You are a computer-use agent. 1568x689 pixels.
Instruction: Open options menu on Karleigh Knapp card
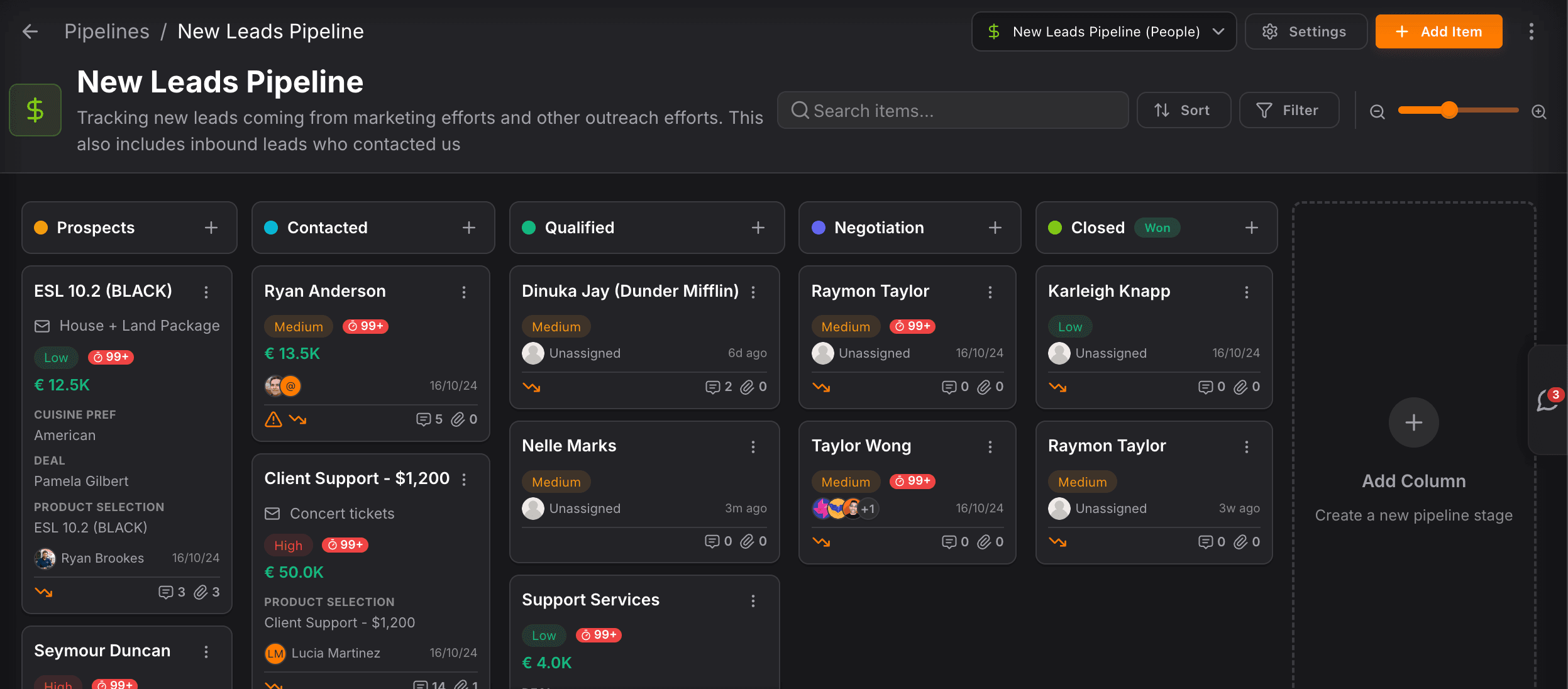click(x=1246, y=292)
